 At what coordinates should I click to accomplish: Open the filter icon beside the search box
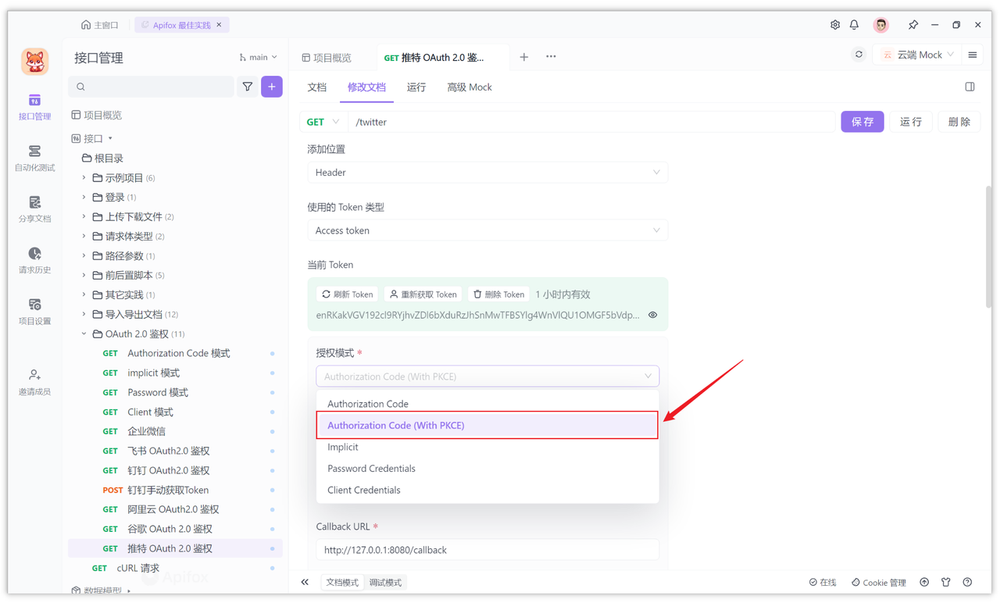[x=246, y=87]
